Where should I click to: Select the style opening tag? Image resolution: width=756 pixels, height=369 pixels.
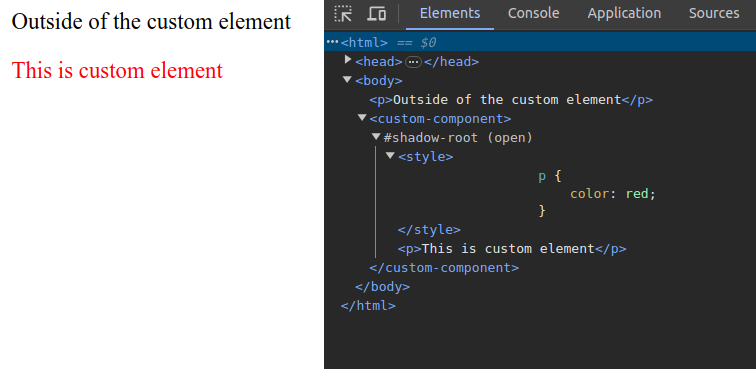click(425, 157)
